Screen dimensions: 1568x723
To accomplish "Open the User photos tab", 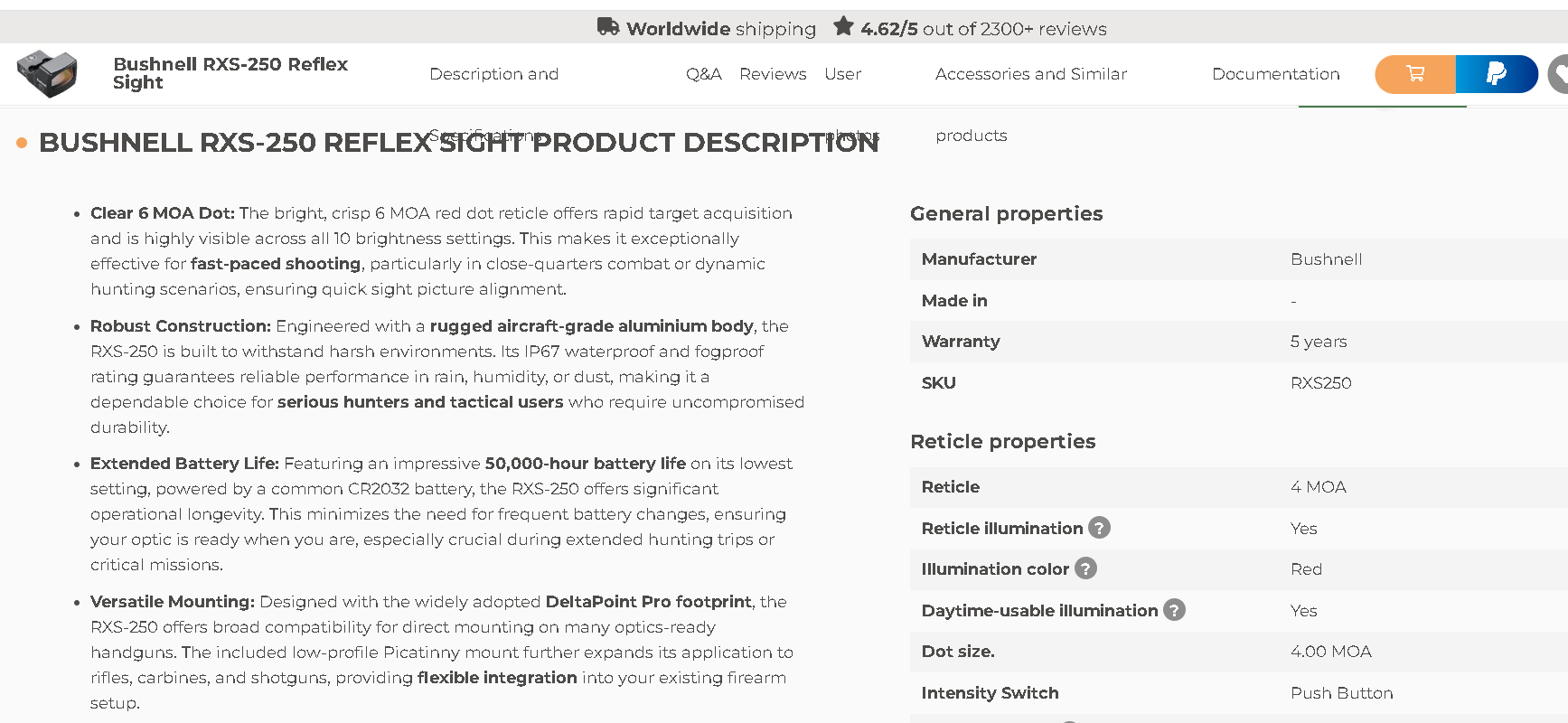I will [x=842, y=74].
